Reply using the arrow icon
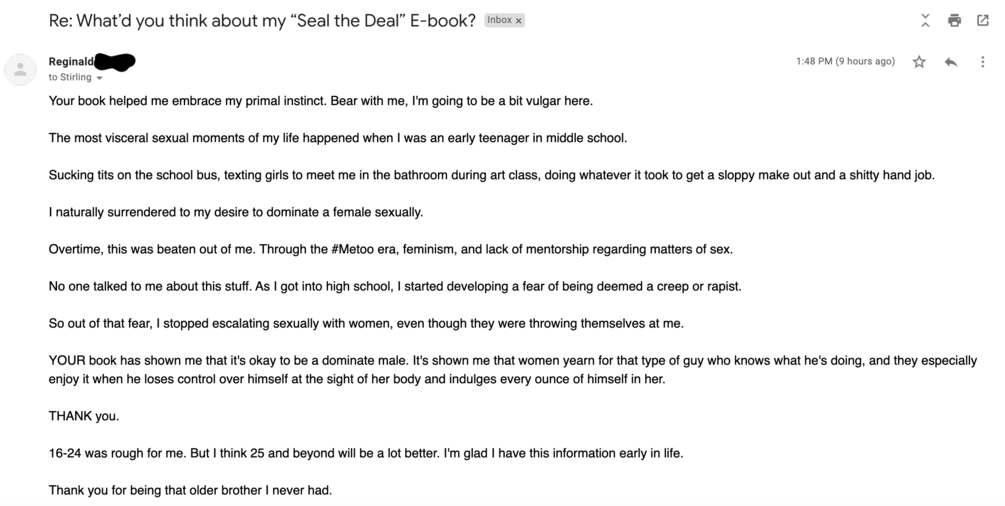The height and width of the screenshot is (506, 1005). 951,62
